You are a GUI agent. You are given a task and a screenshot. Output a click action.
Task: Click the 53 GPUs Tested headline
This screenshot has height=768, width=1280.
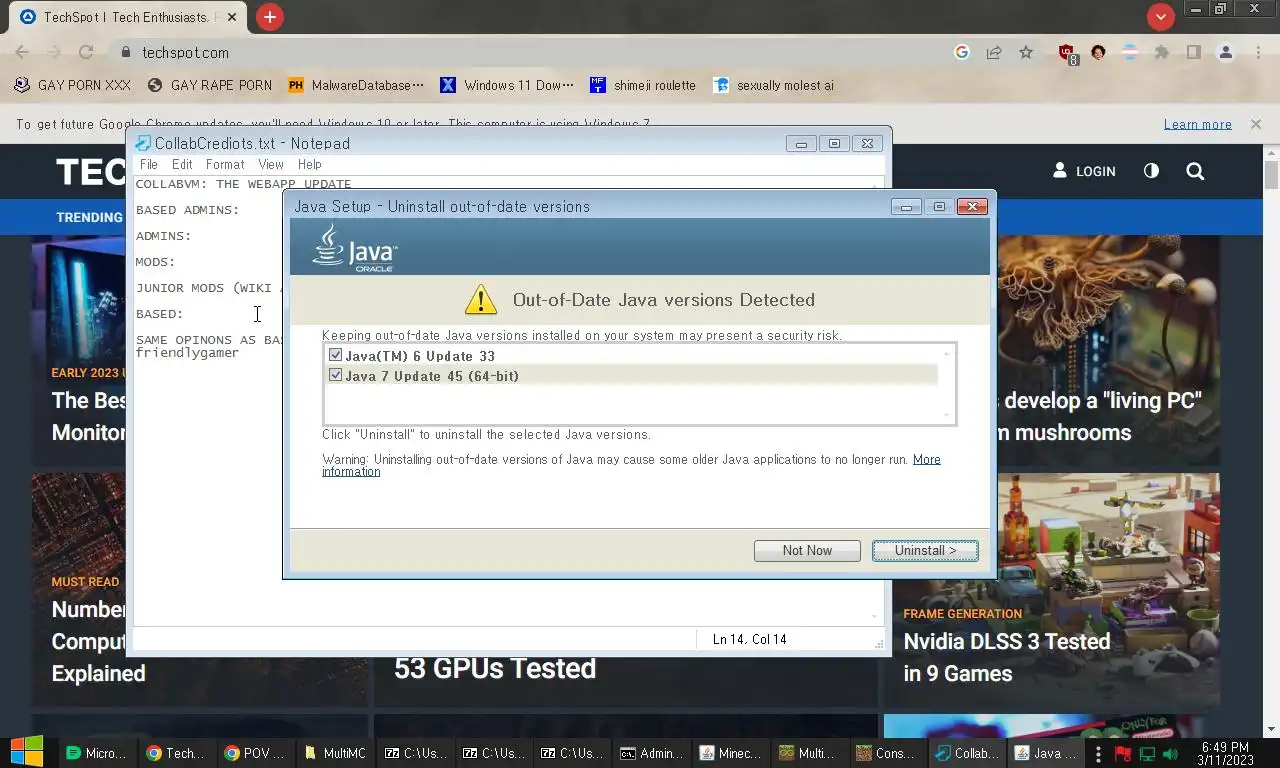pos(495,668)
